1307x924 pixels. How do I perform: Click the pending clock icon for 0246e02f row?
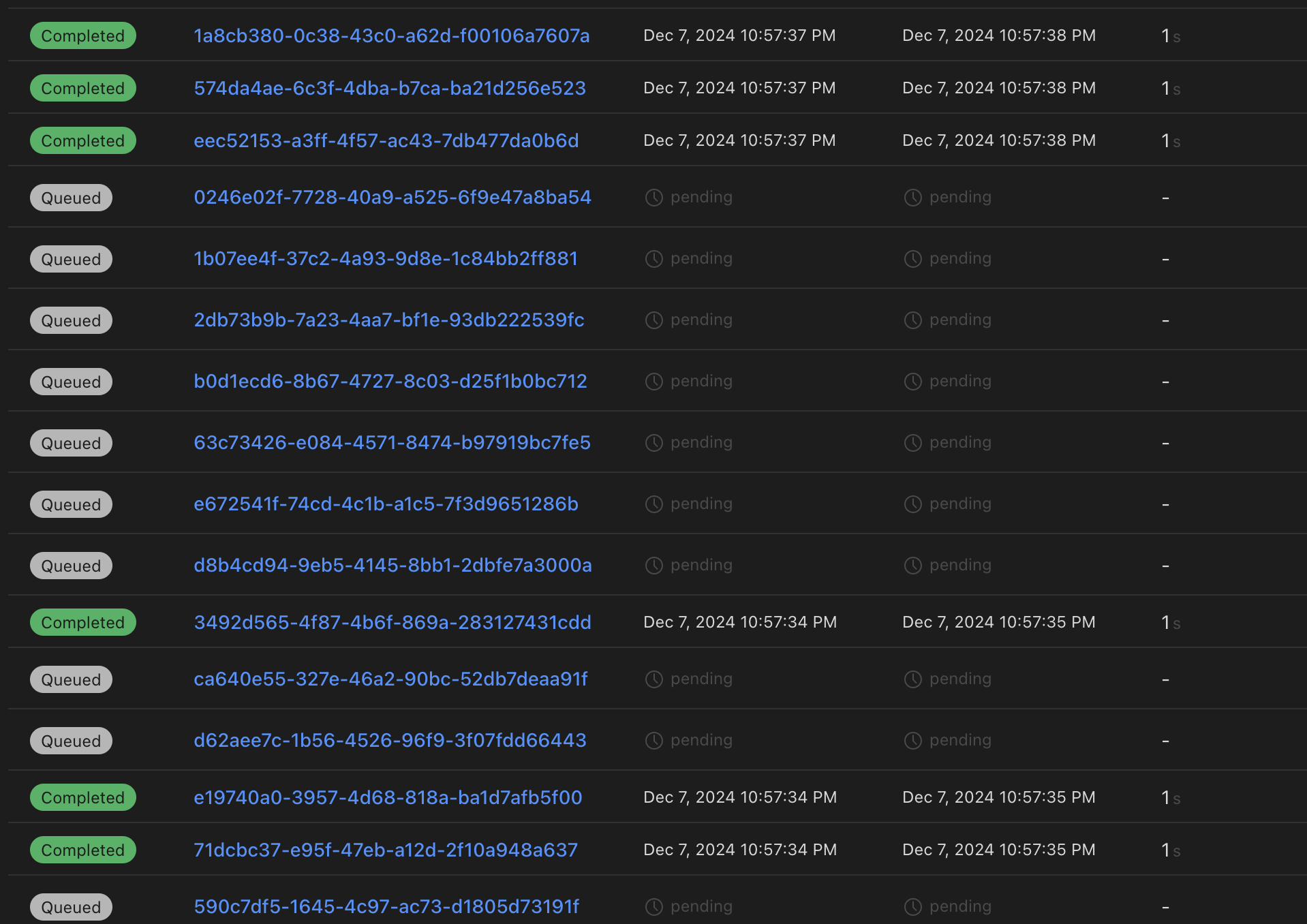click(654, 197)
